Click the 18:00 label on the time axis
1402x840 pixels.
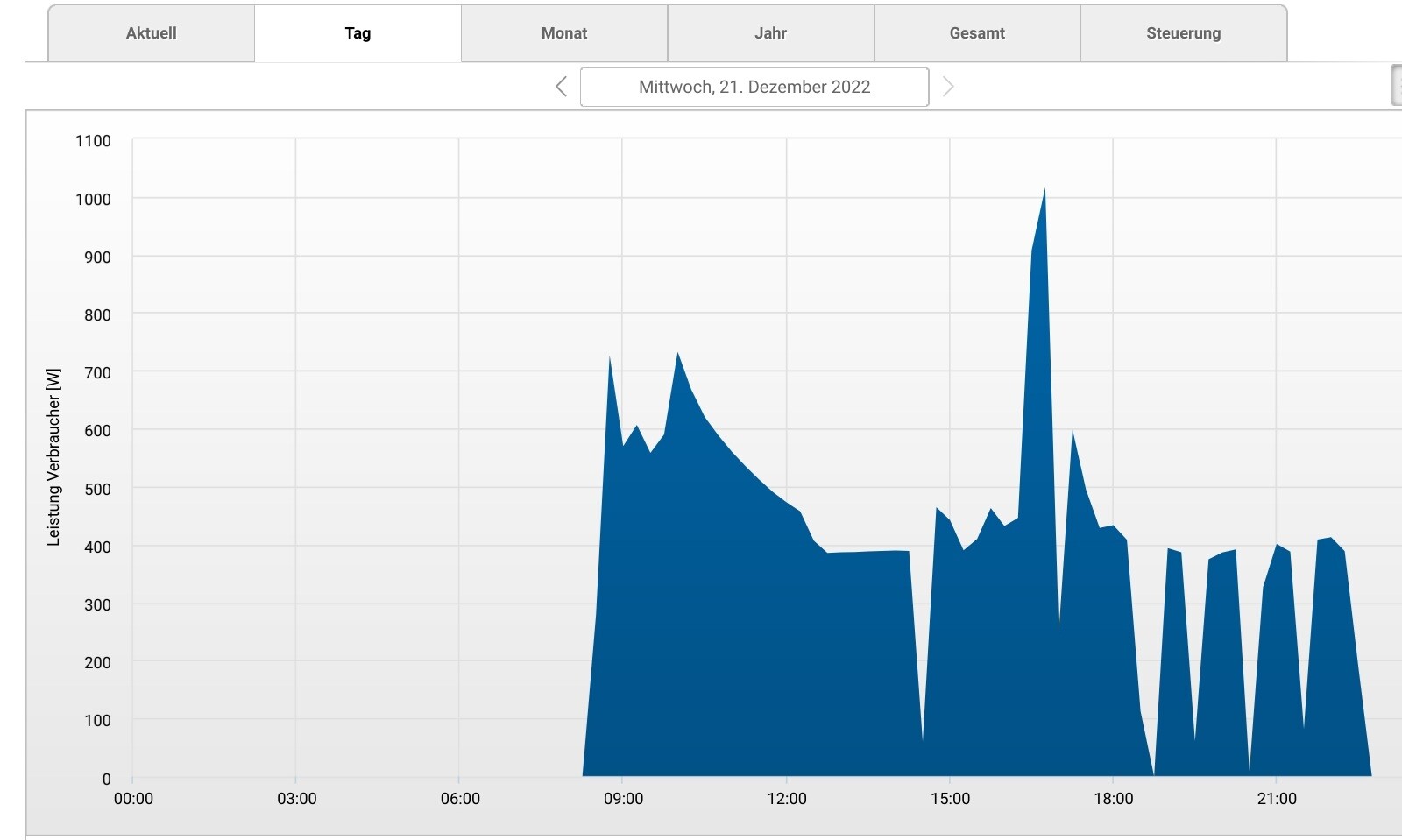[x=1113, y=799]
